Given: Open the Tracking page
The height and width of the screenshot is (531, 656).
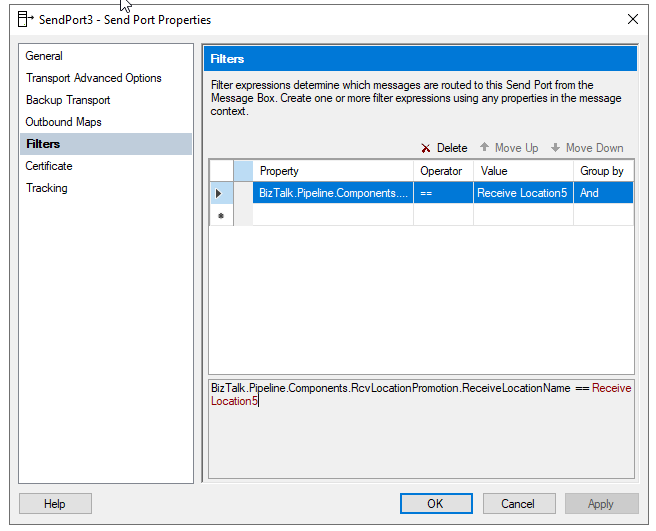Looking at the screenshot, I should point(47,188).
